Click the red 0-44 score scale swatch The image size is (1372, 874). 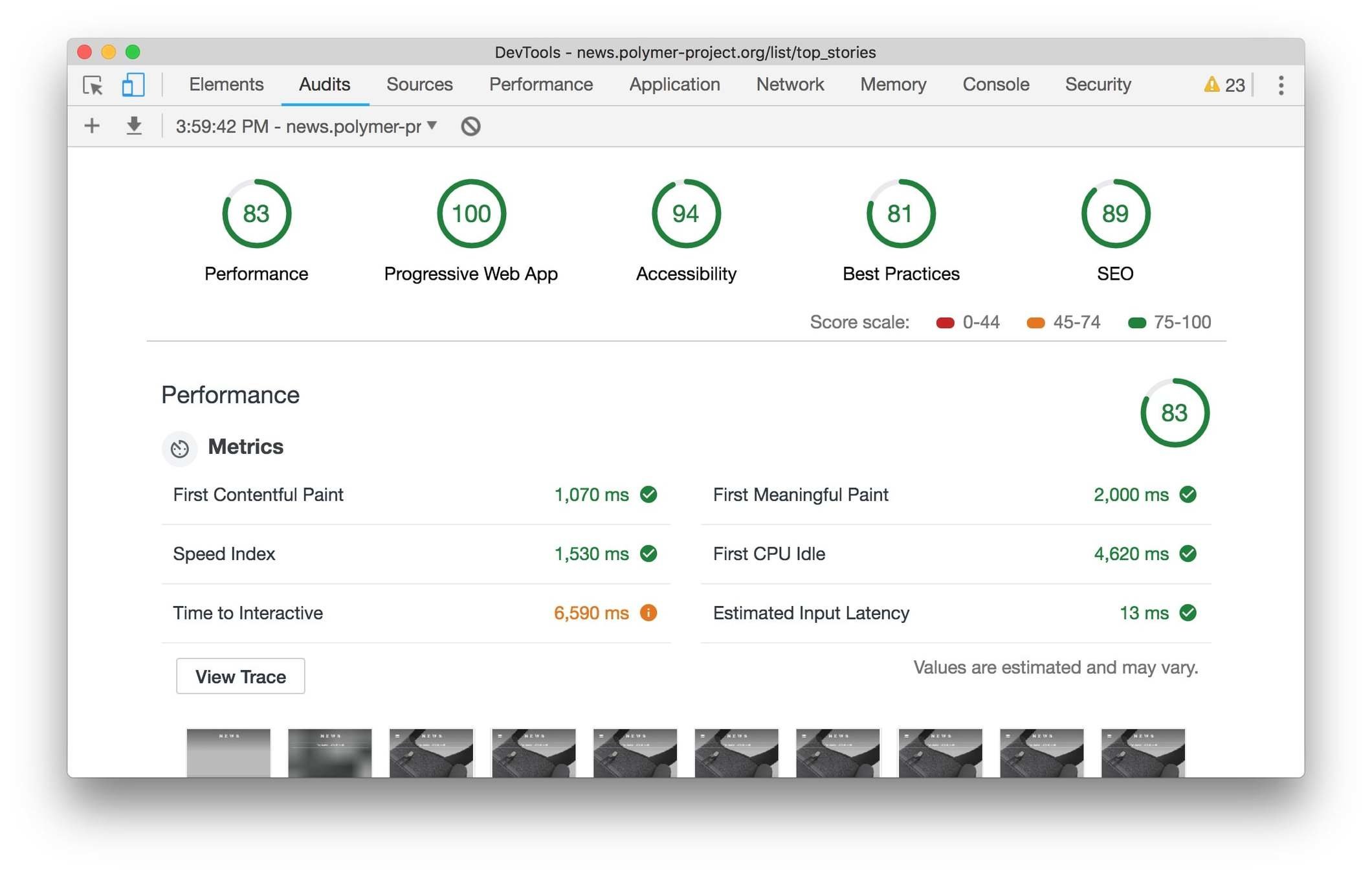[x=945, y=322]
